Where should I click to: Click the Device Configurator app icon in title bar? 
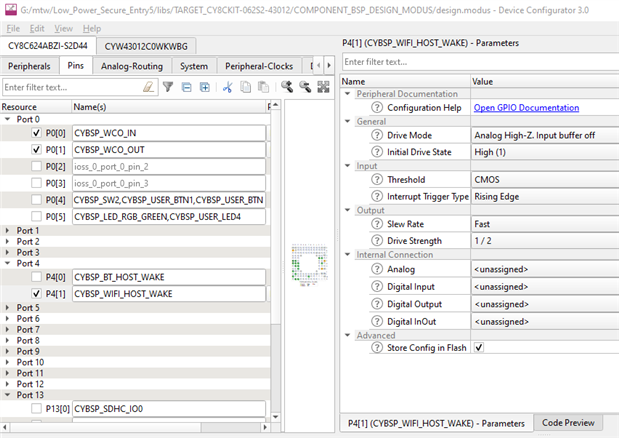[x=11, y=9]
